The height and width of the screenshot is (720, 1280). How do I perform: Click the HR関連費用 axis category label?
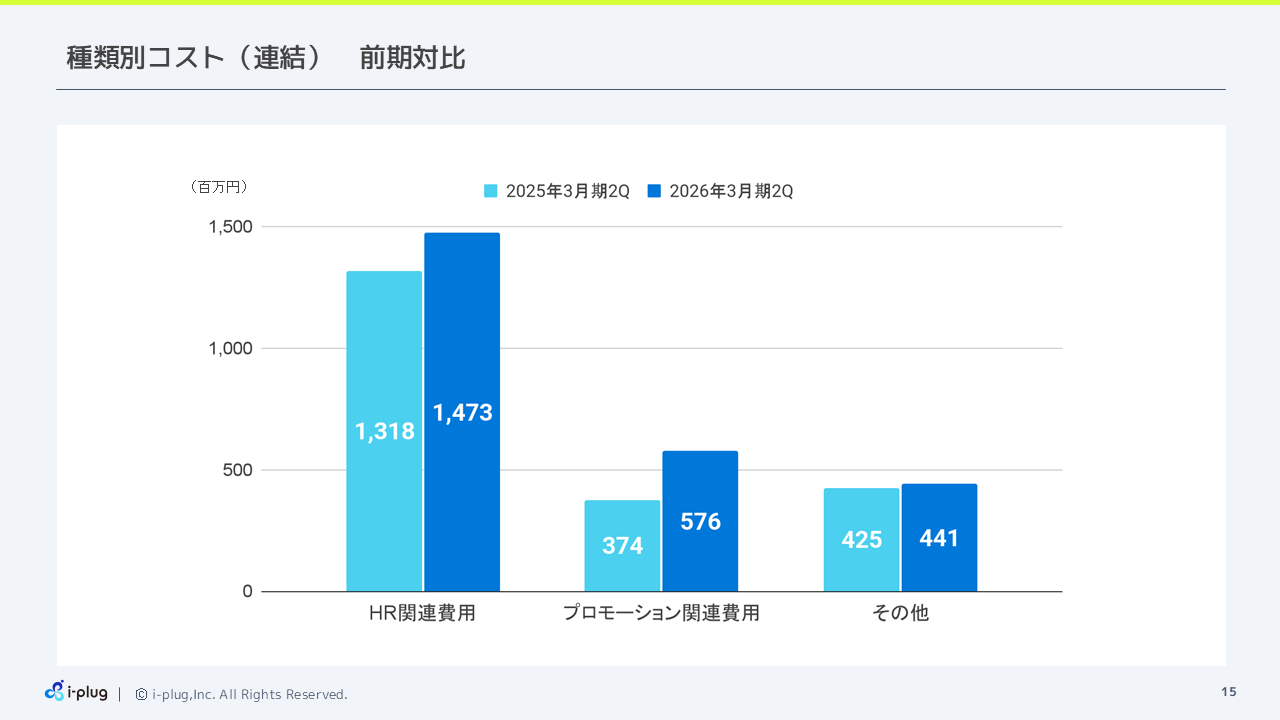[x=422, y=613]
